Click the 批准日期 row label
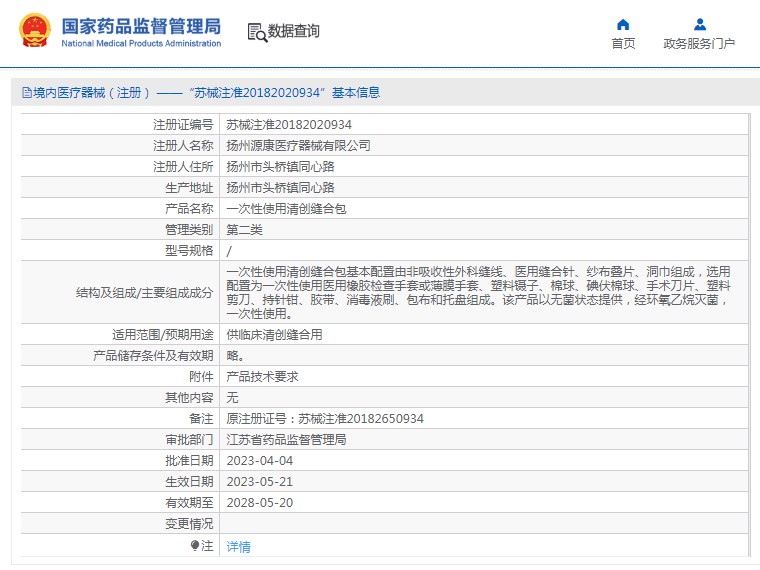The width and height of the screenshot is (760, 570). coord(189,460)
